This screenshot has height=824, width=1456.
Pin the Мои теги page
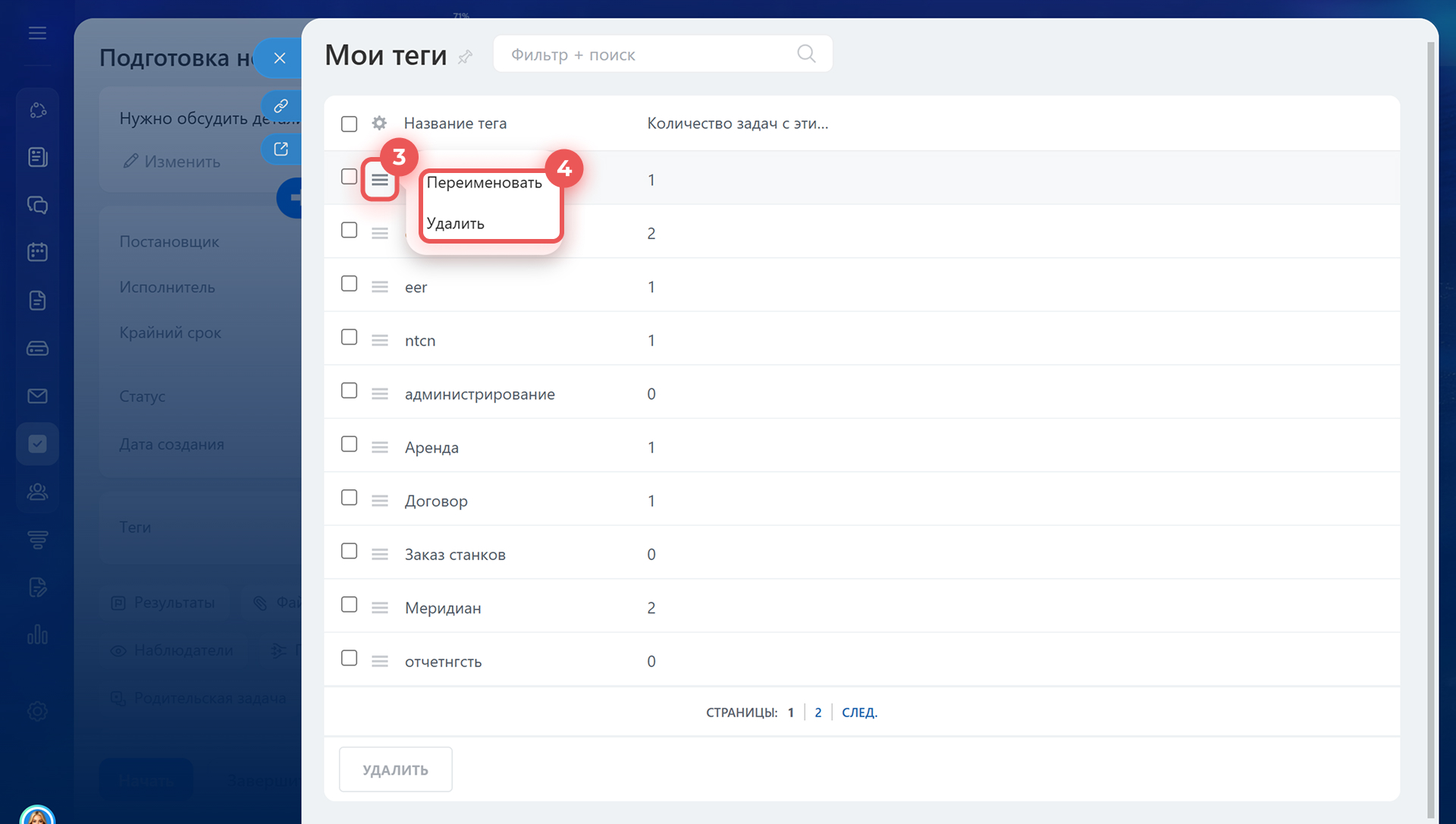point(465,57)
